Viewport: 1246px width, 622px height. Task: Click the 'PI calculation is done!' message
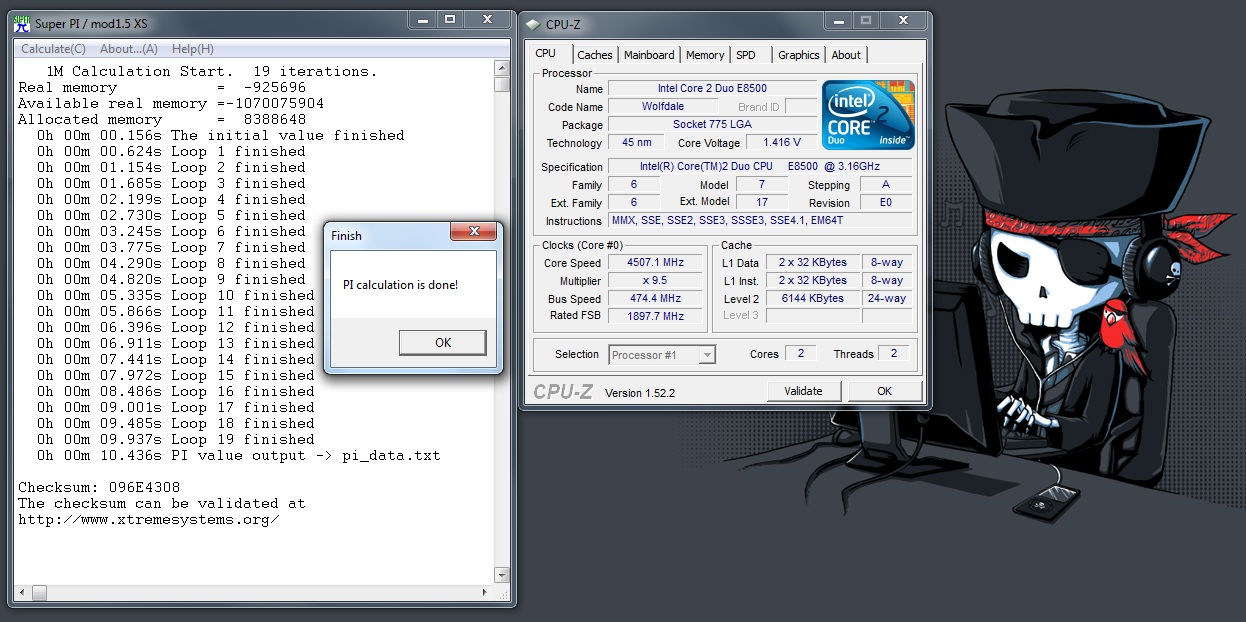click(400, 285)
